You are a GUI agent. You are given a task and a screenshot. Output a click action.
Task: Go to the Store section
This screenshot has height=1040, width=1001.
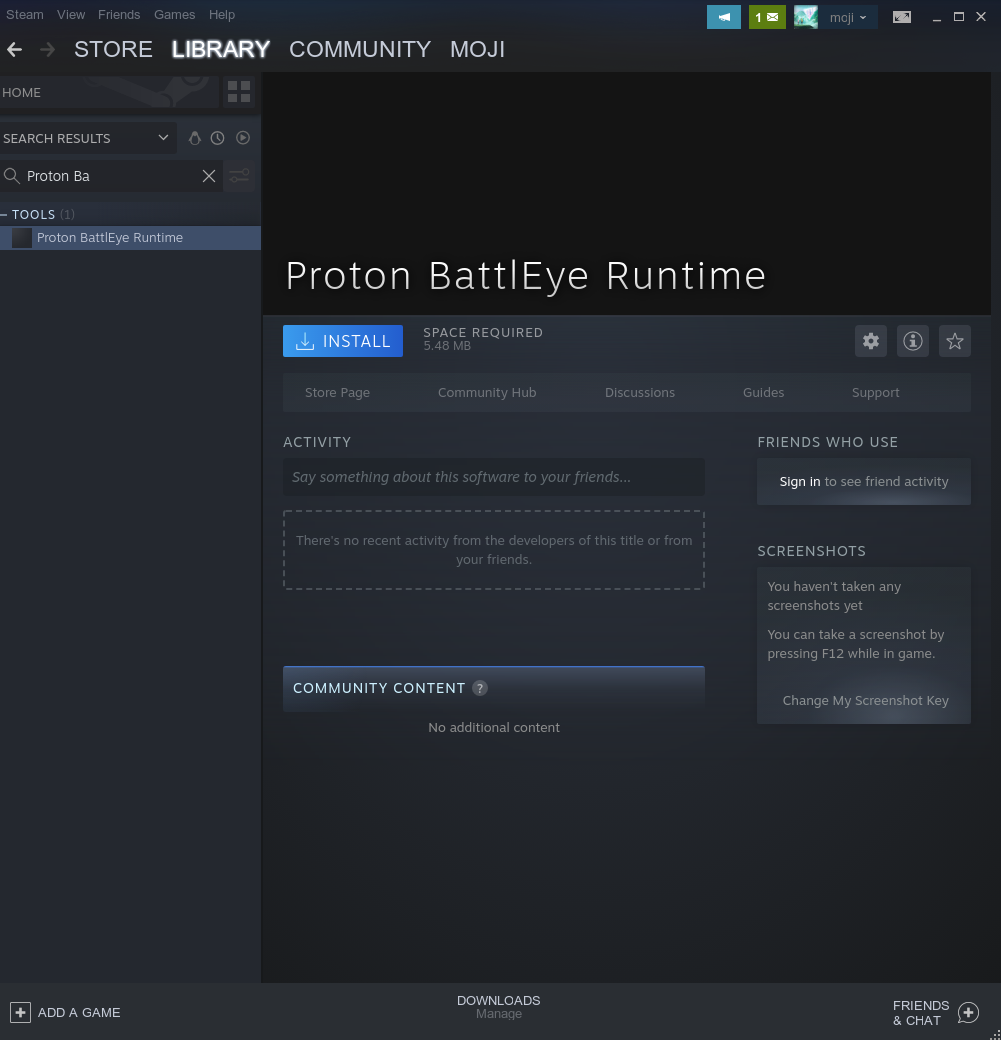tap(113, 49)
